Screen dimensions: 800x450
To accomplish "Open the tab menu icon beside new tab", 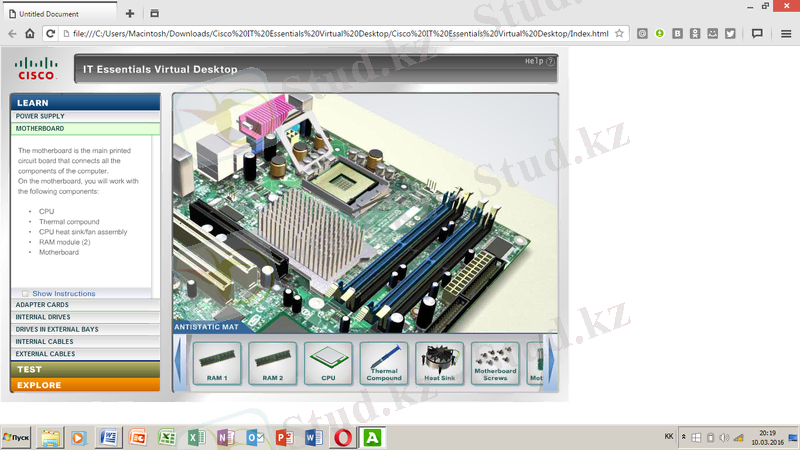I will (x=155, y=14).
